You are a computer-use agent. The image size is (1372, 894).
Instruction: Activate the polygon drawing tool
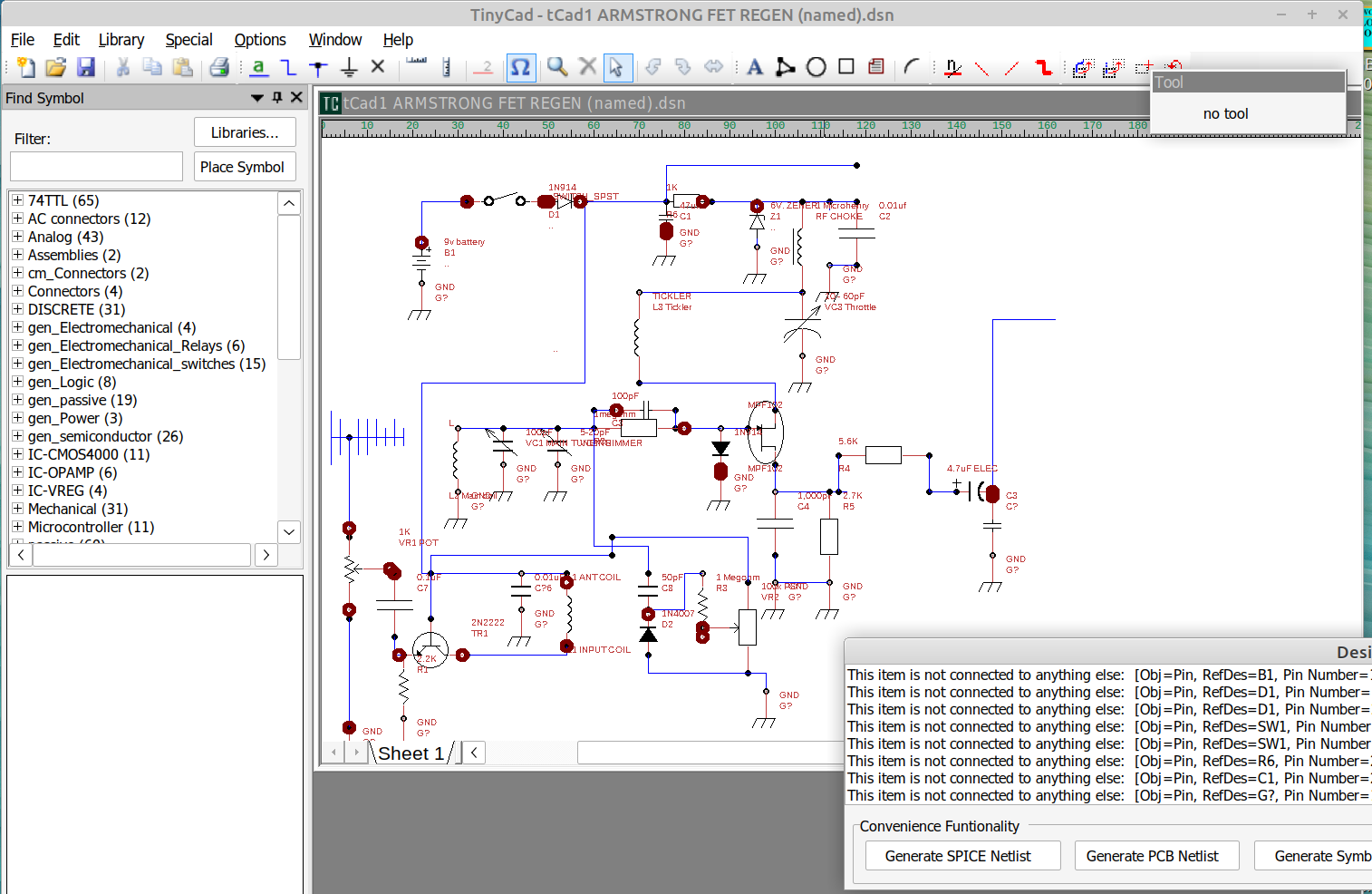click(785, 66)
